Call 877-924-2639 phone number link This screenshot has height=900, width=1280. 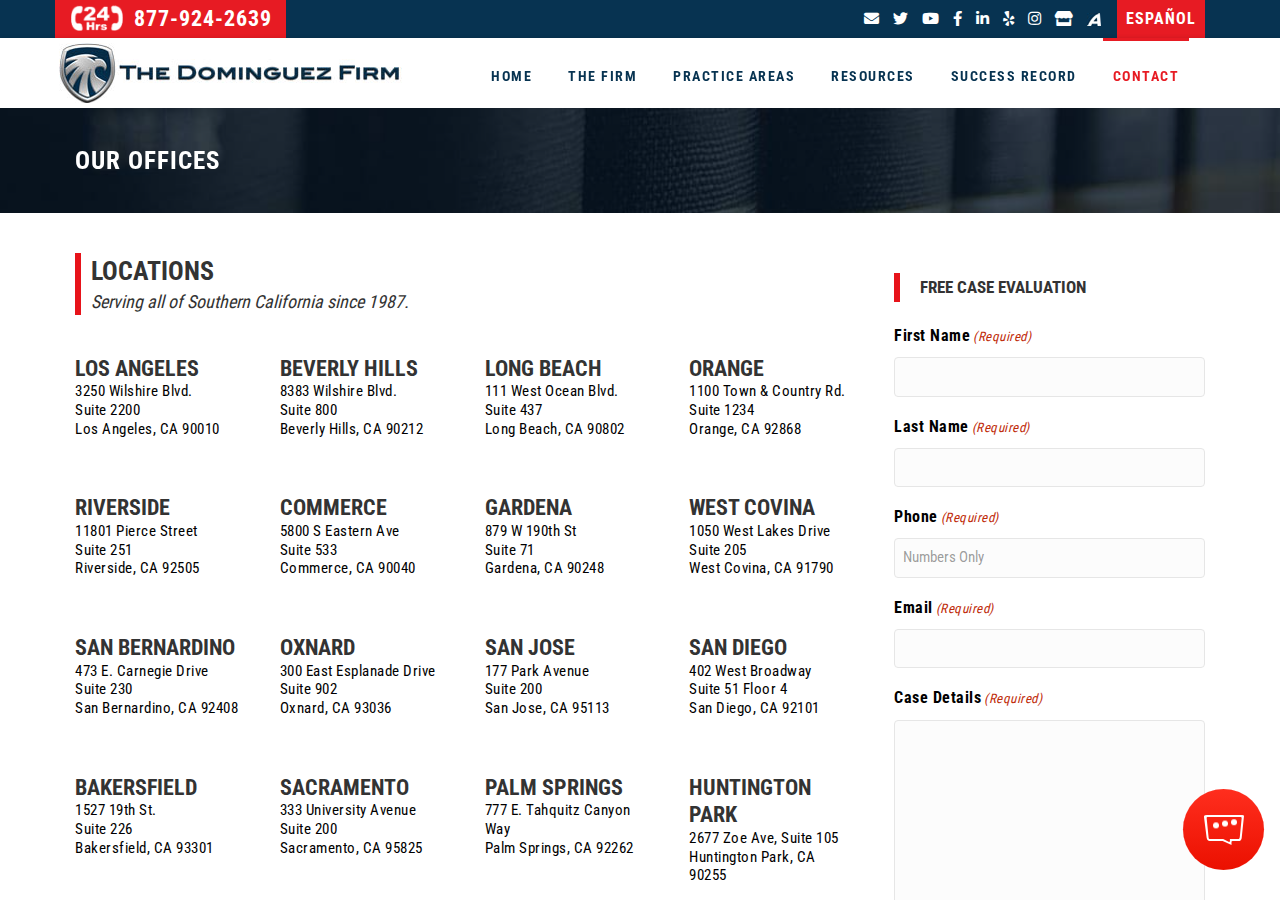203,19
